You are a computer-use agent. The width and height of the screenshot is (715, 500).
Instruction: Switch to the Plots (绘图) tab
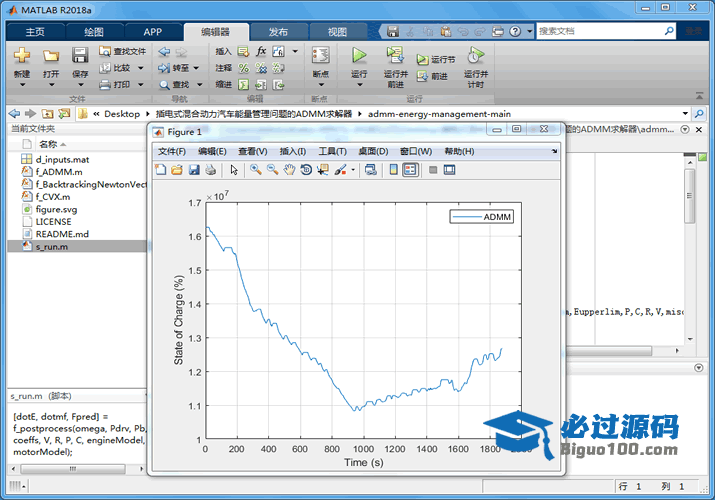click(94, 32)
